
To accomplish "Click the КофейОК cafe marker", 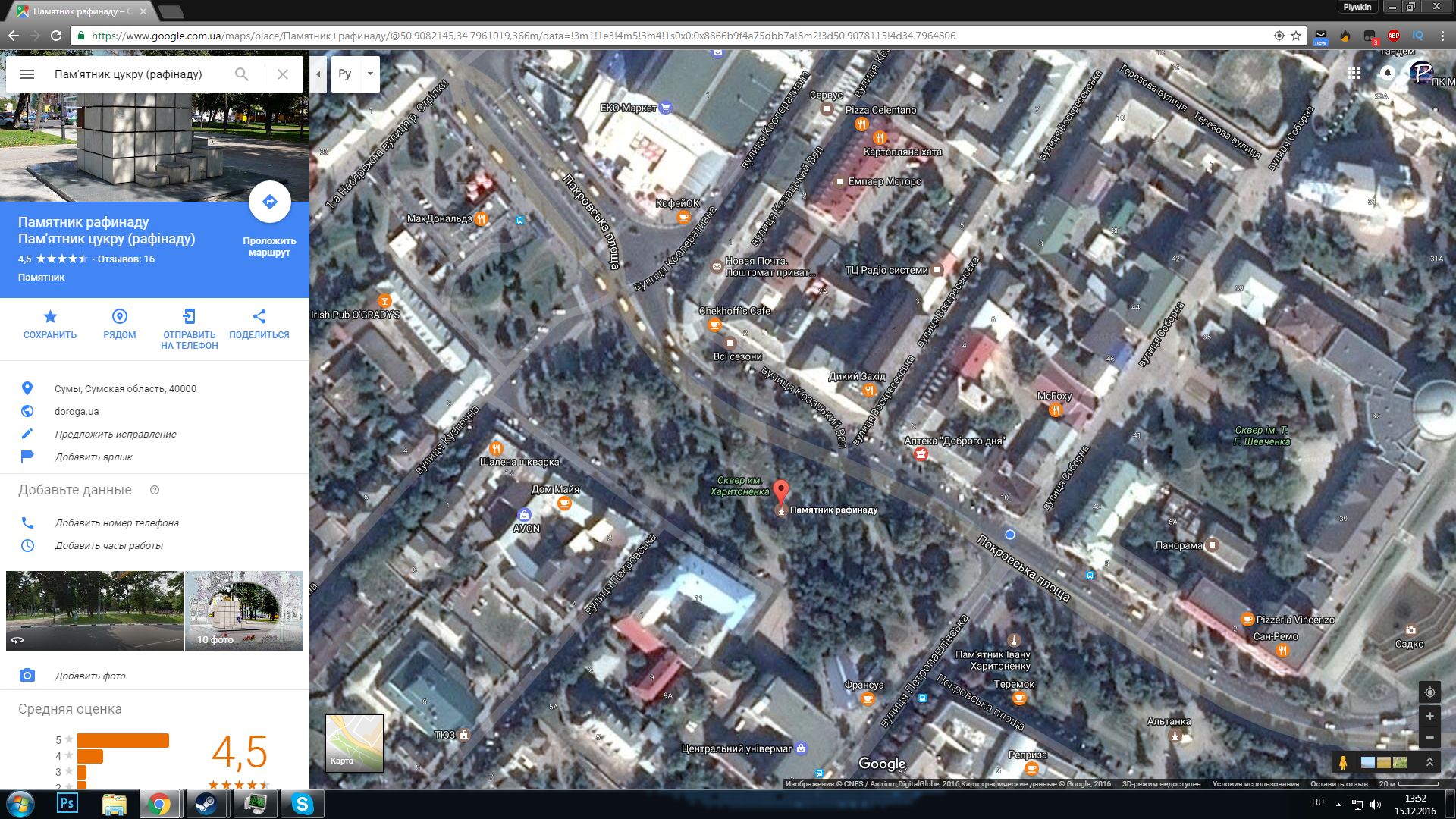I will pyautogui.click(x=683, y=218).
